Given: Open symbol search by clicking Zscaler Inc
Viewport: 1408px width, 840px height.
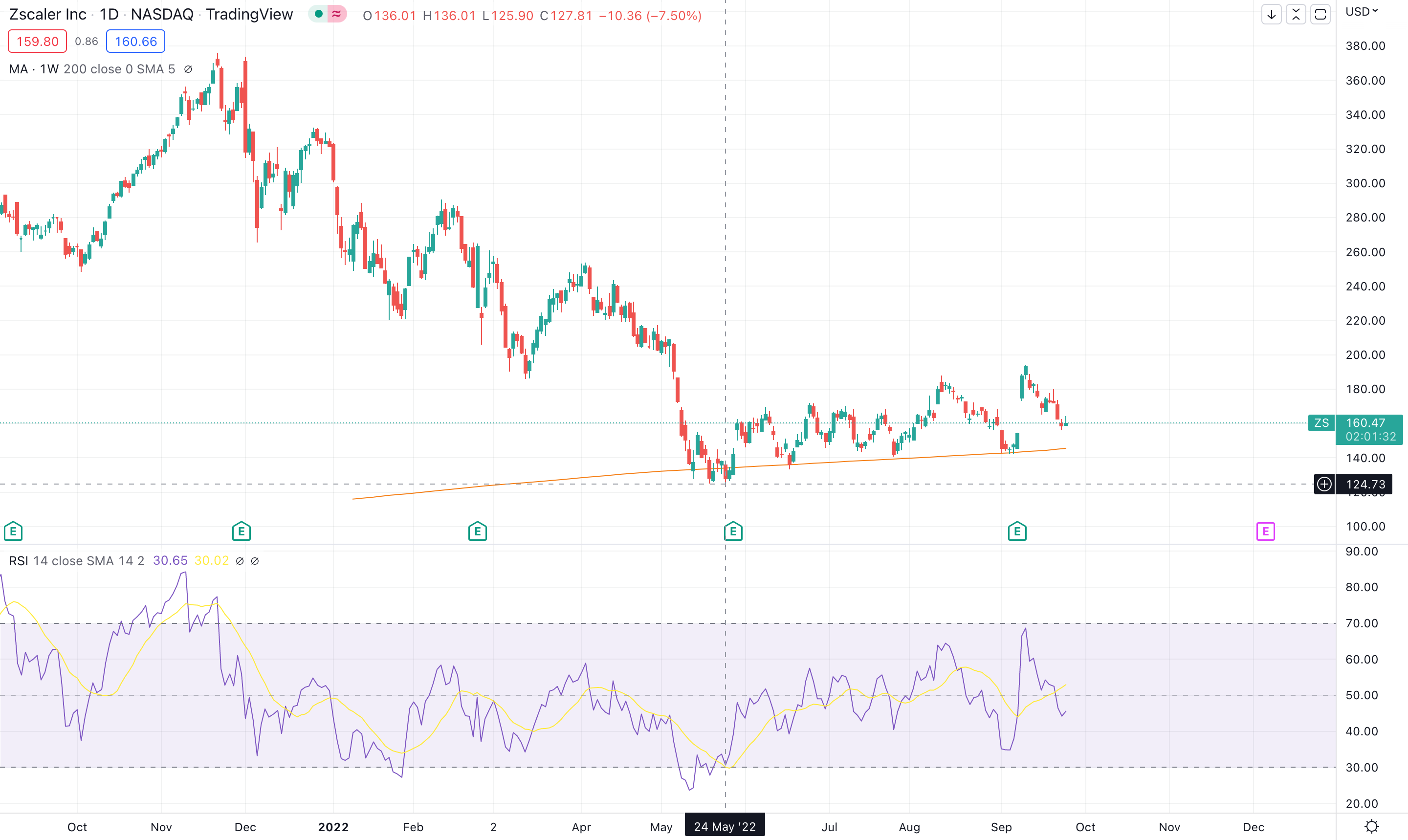Looking at the screenshot, I should tap(47, 14).
